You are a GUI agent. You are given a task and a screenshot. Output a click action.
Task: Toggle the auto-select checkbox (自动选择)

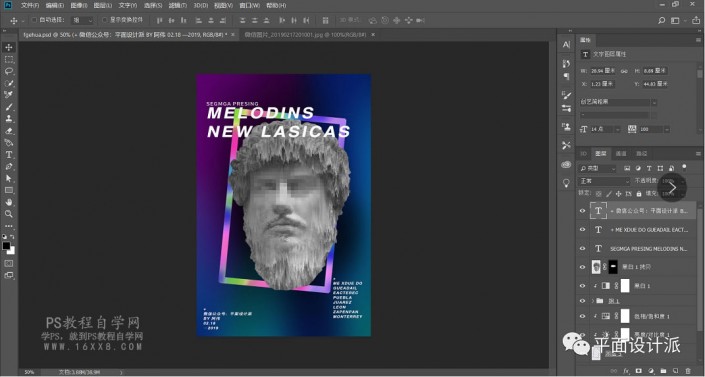[34, 20]
